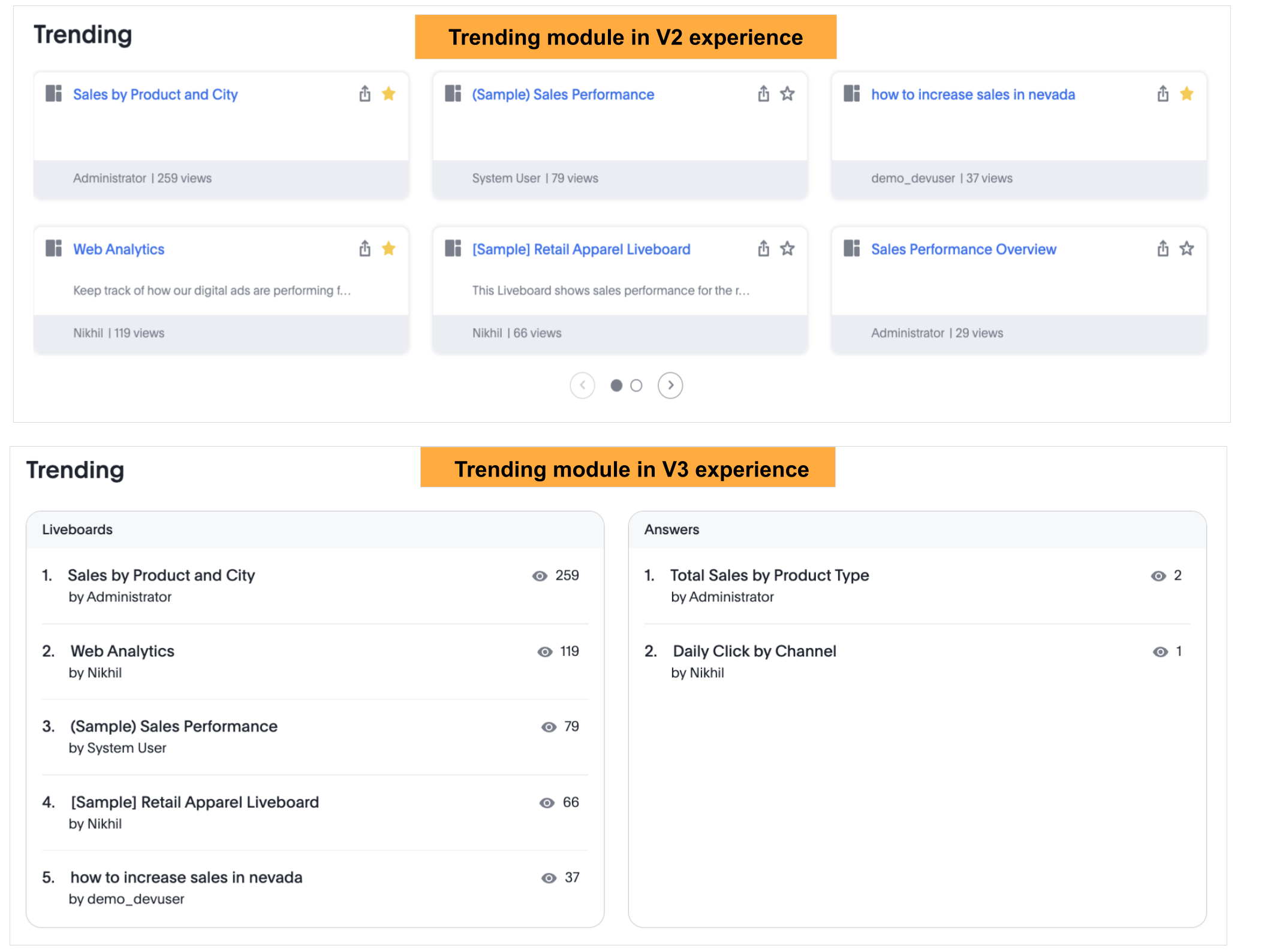The height and width of the screenshot is (952, 1271).
Task: Unfavorite "Sales by Product and City"
Action: pyautogui.click(x=388, y=94)
